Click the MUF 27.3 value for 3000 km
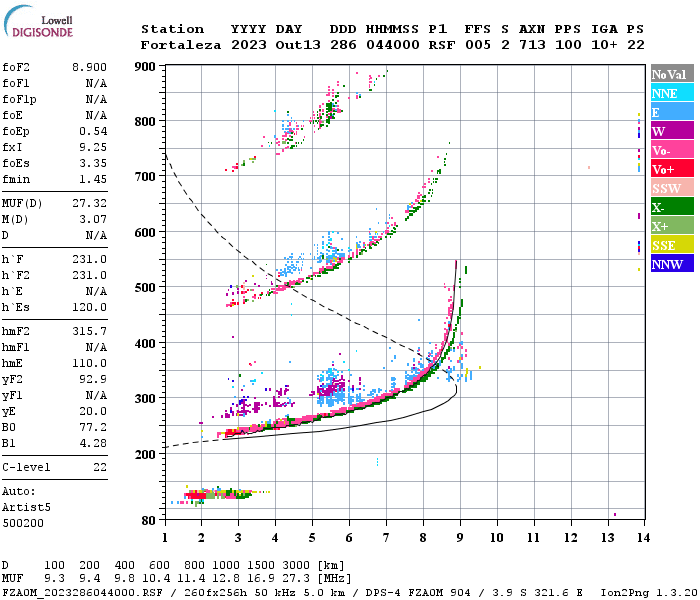This screenshot has width=700, height=600. pyautogui.click(x=296, y=579)
